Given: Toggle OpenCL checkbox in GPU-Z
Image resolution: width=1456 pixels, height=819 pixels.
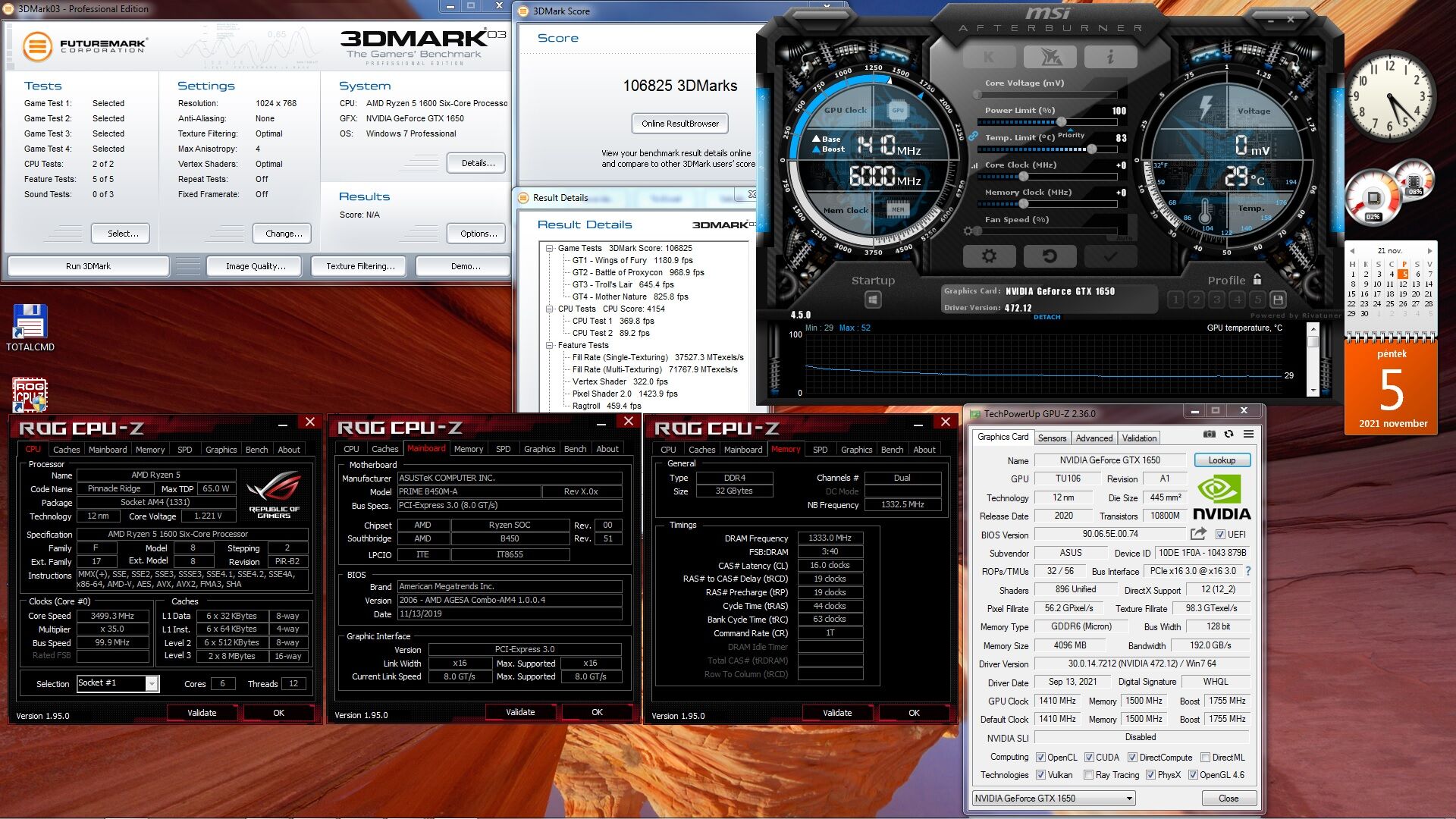Looking at the screenshot, I should pos(1041,758).
